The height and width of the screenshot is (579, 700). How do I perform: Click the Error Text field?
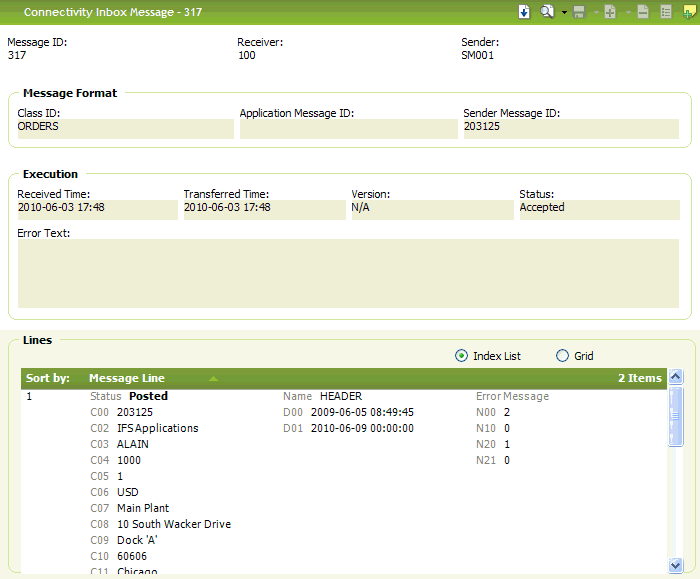[x=348, y=273]
